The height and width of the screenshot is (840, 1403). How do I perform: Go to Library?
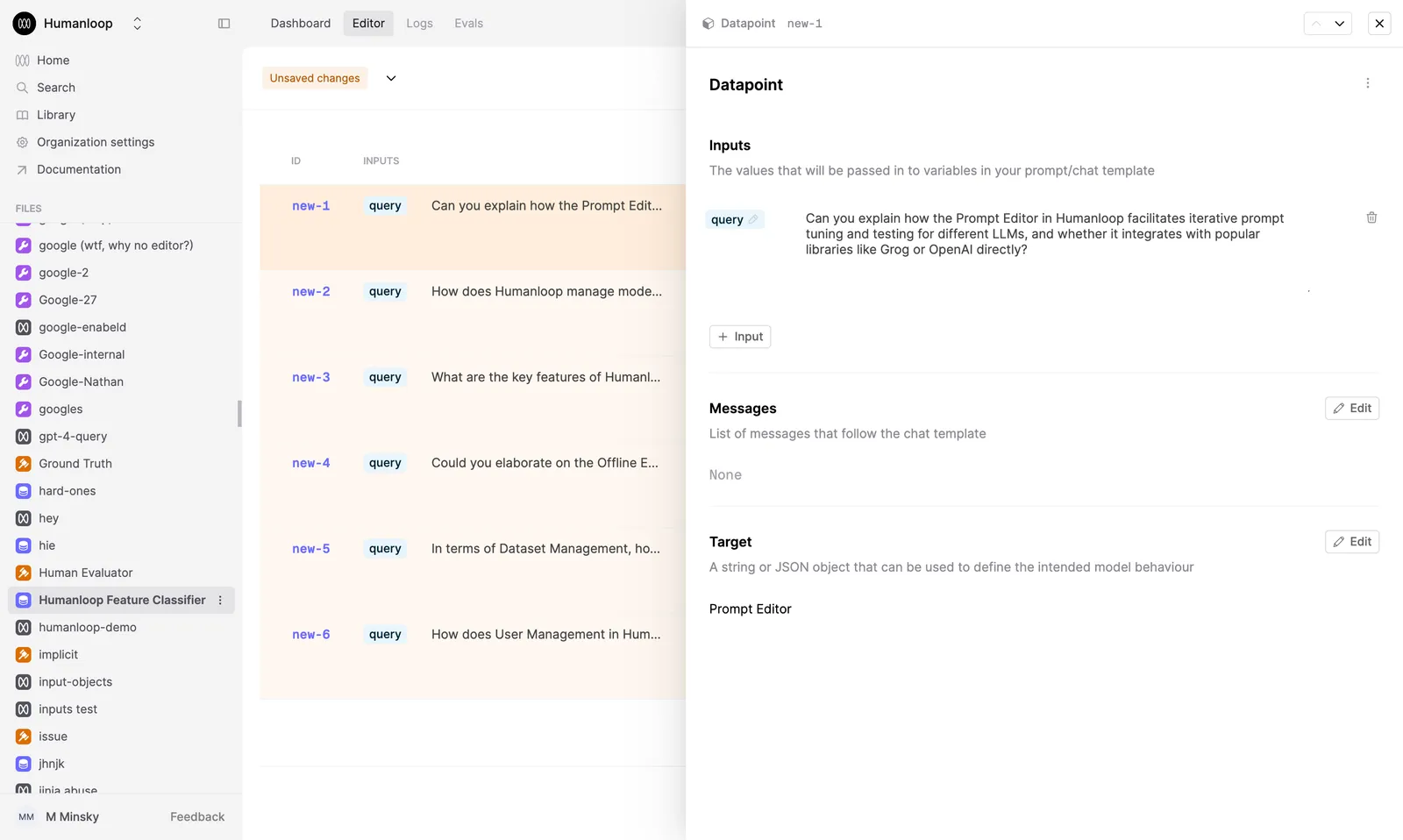[56, 115]
